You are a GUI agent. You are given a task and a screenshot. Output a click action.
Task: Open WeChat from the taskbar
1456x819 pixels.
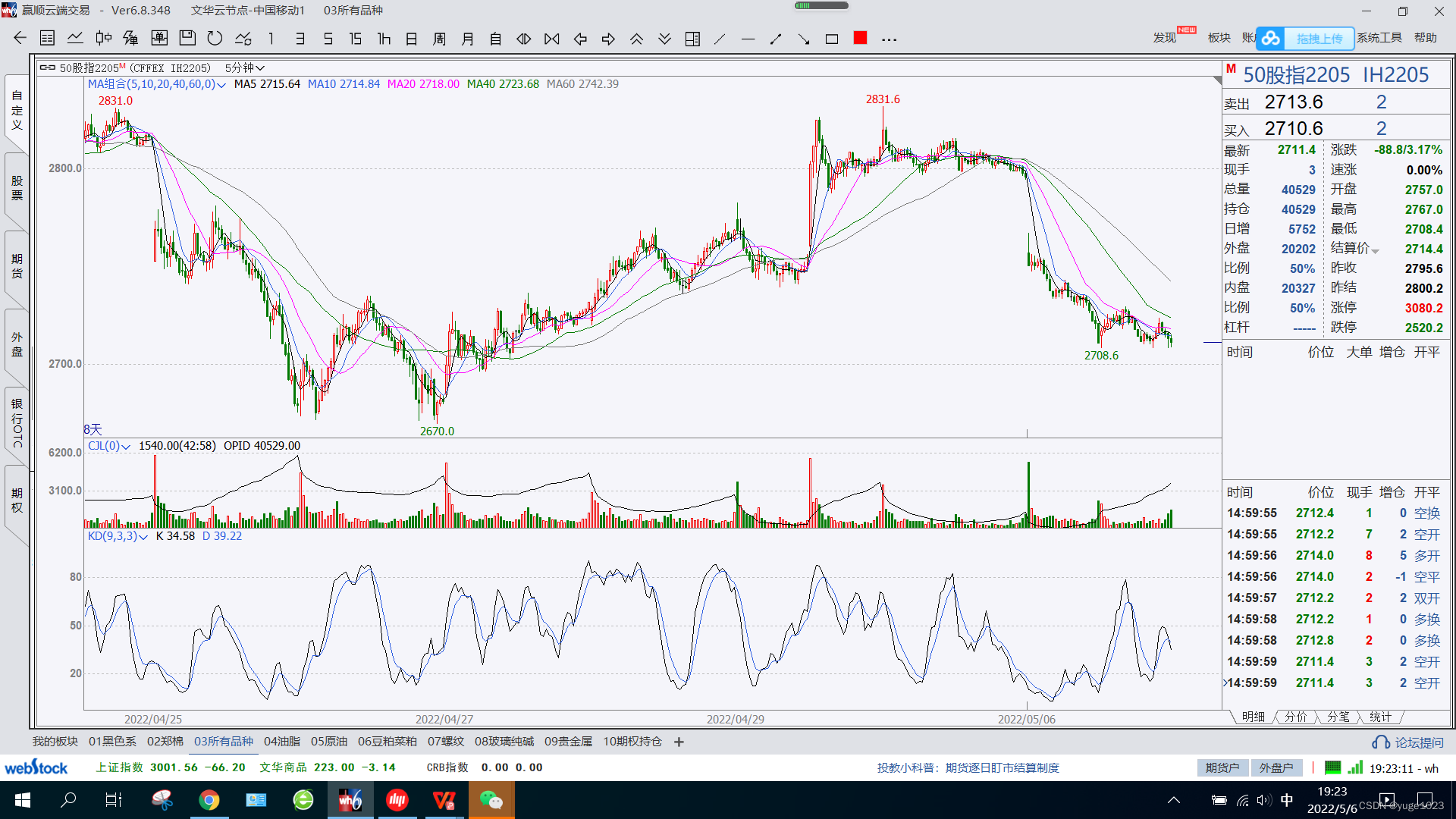(x=491, y=800)
